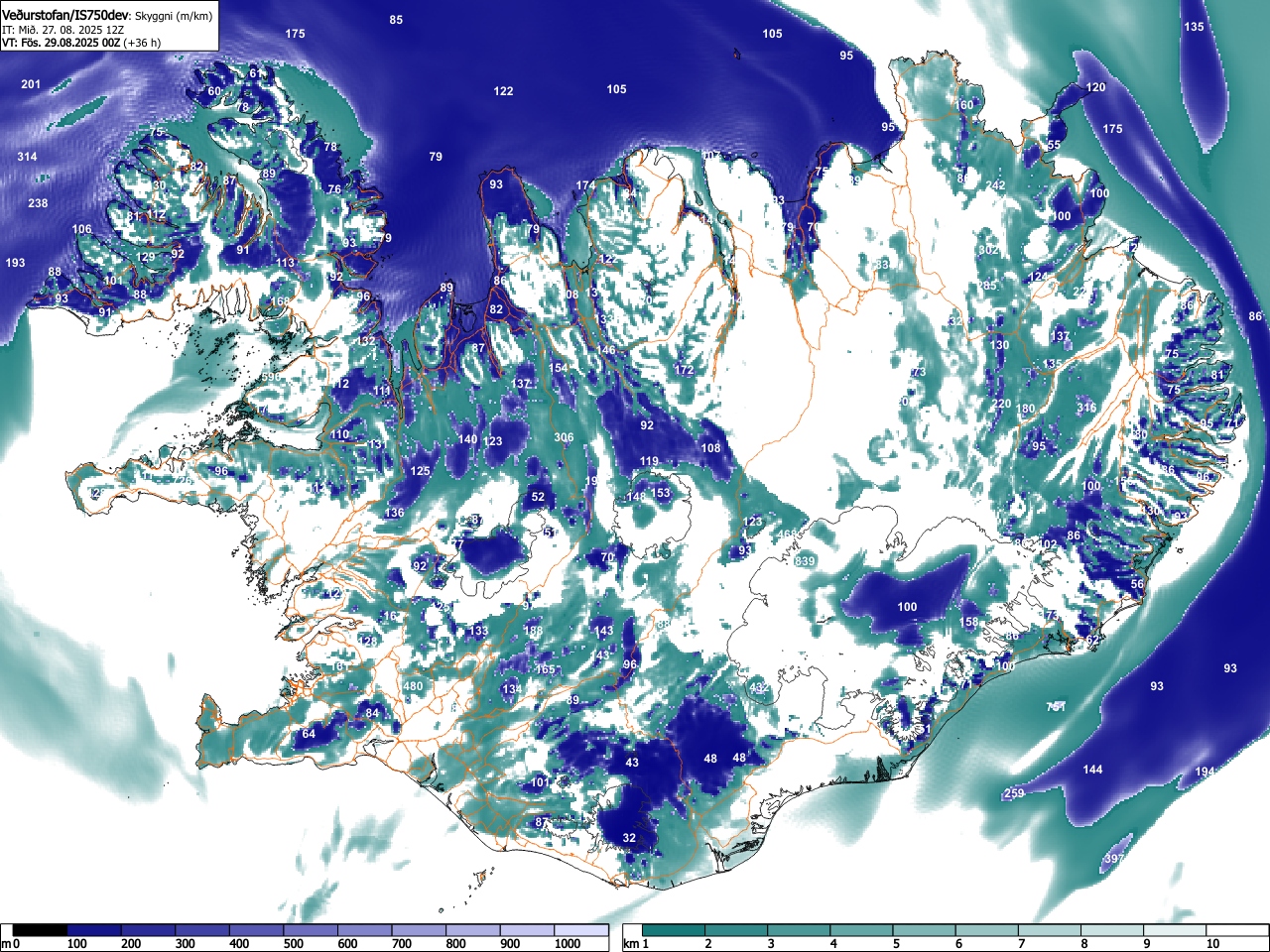Click the visibility value '172'
Viewport: 1270px width, 952px height.
[x=684, y=370]
